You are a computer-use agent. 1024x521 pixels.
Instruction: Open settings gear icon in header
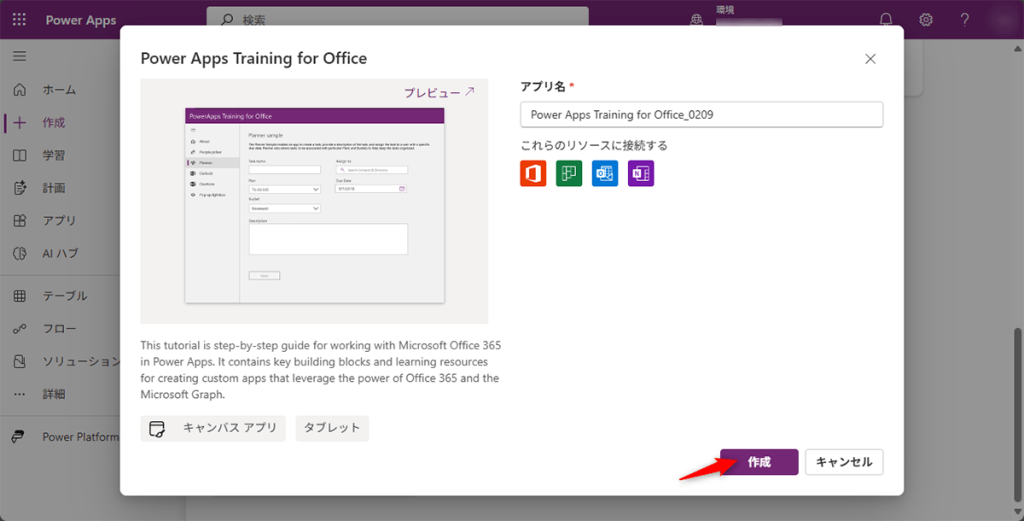pos(925,20)
